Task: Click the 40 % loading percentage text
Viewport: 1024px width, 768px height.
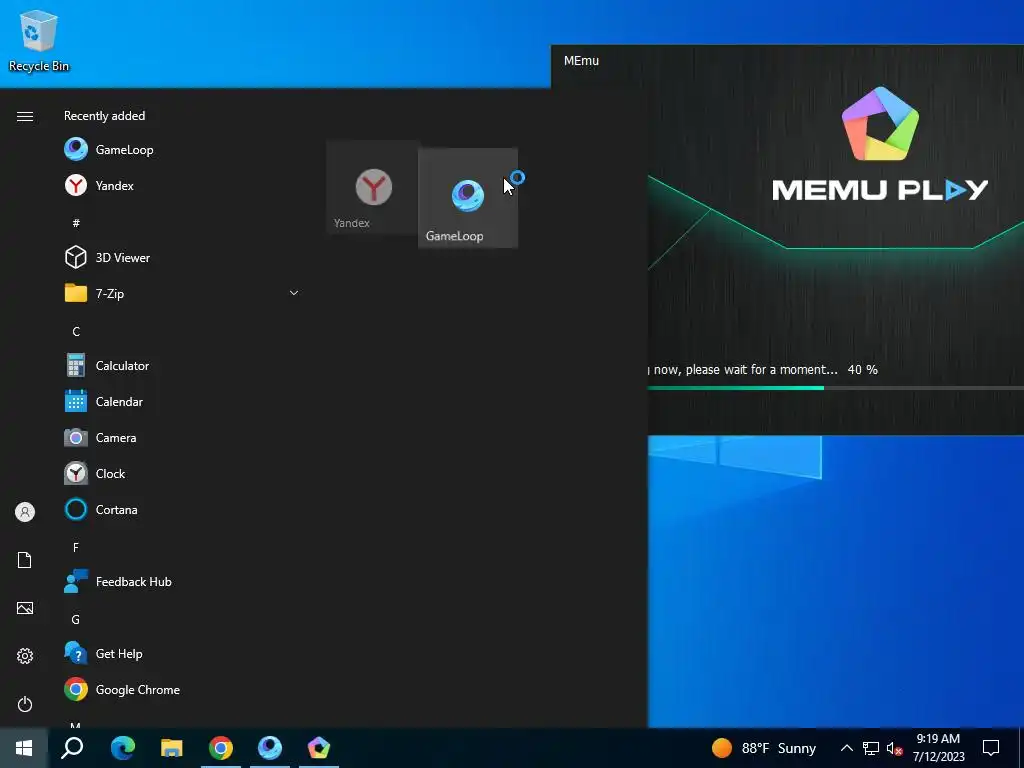Action: [x=863, y=370]
